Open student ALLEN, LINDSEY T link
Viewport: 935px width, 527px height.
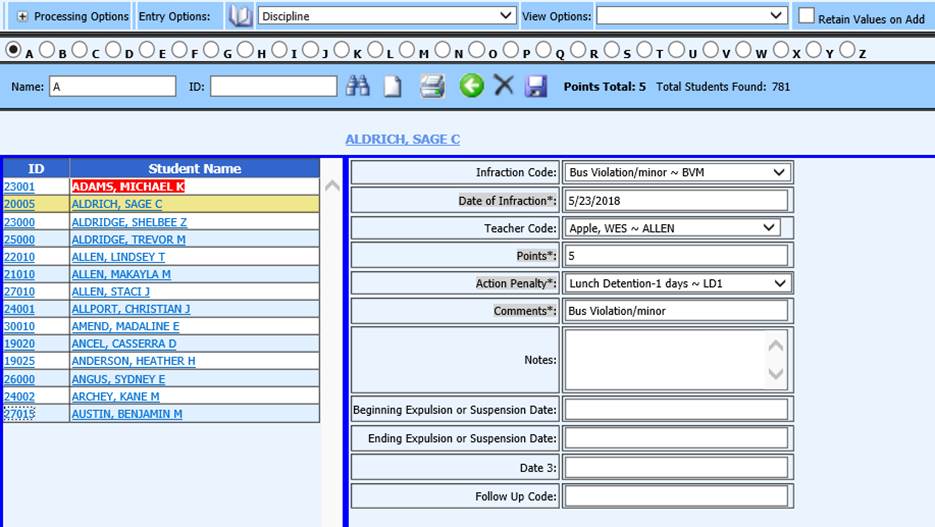point(116,257)
